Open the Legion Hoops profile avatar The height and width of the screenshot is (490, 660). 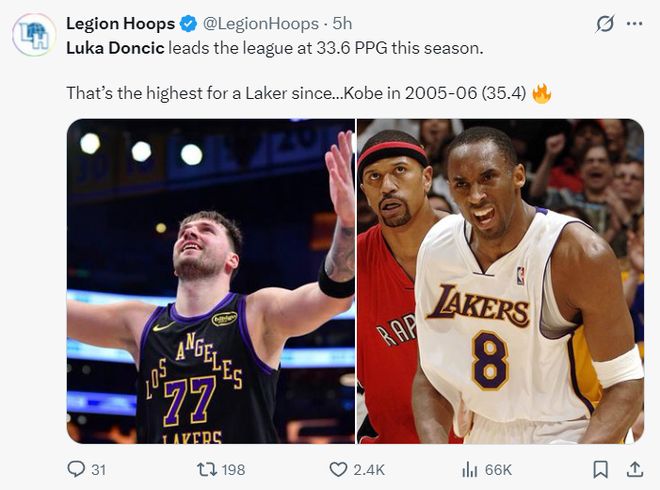pos(34,35)
